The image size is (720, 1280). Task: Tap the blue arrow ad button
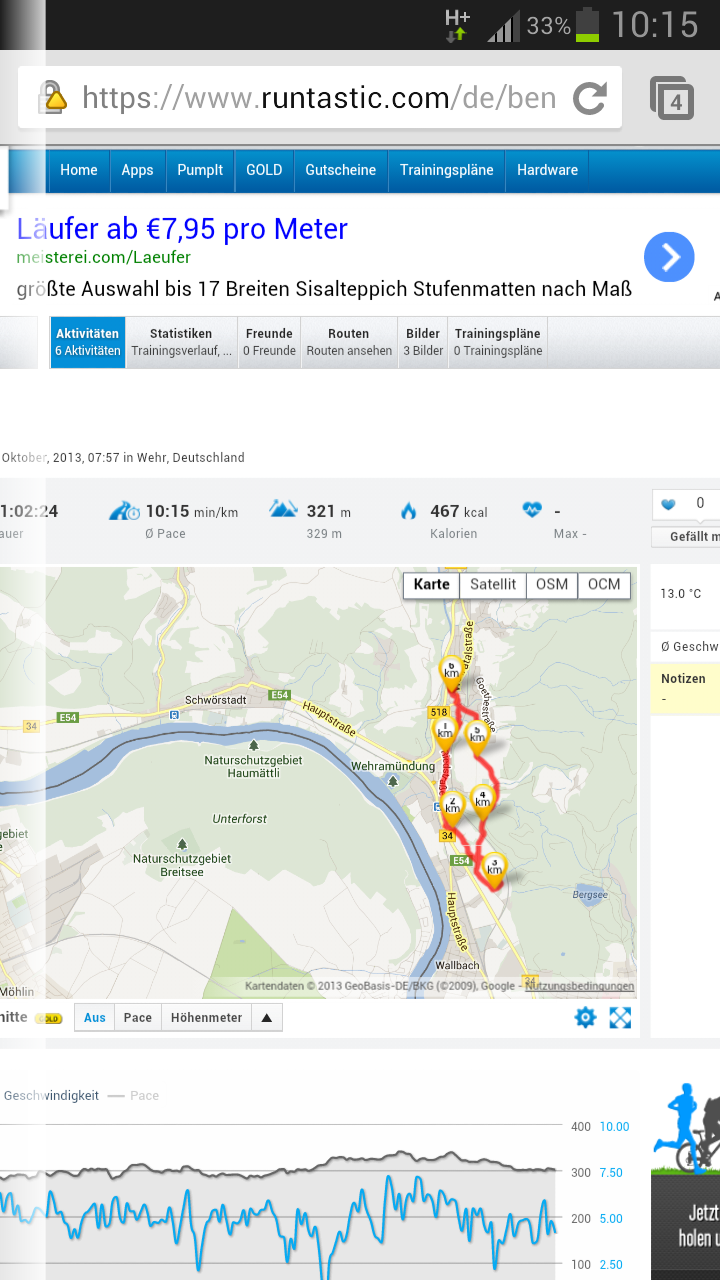[x=669, y=258]
